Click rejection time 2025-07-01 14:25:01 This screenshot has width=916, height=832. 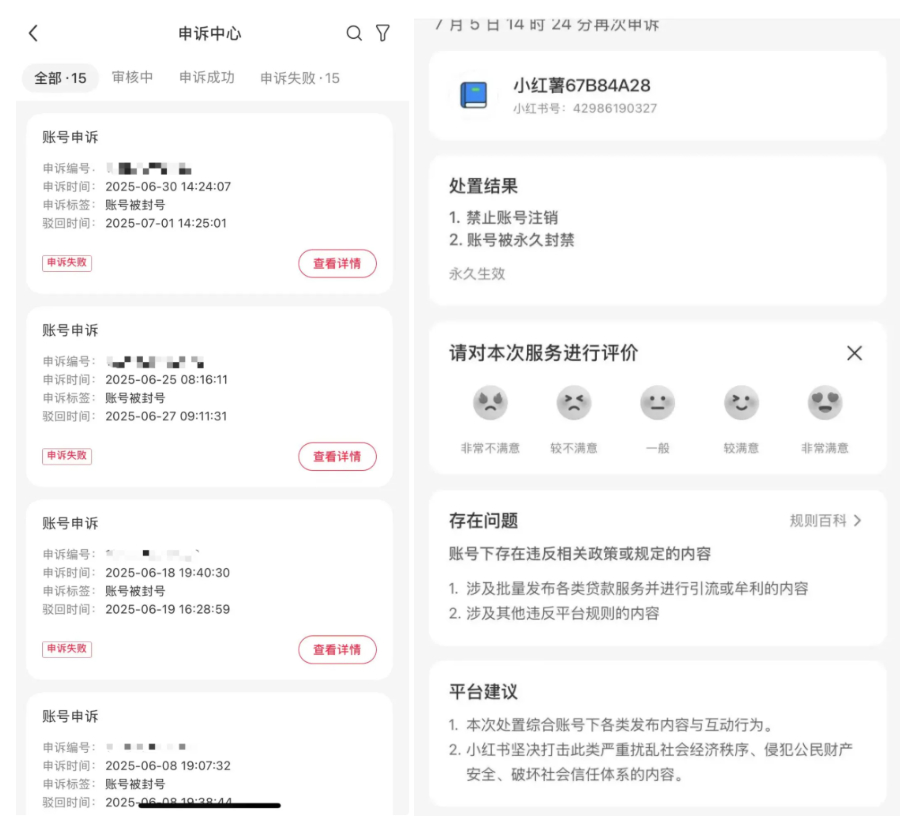click(x=166, y=223)
